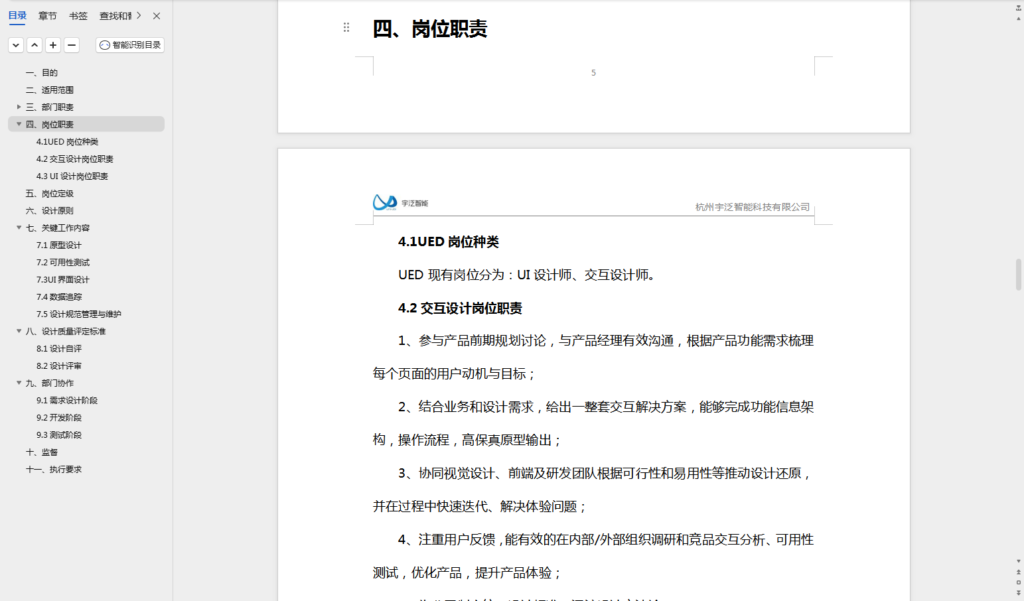Viewport: 1024px width, 601px height.
Task: Click the vertical scrollbar thumb
Action: point(1018,274)
